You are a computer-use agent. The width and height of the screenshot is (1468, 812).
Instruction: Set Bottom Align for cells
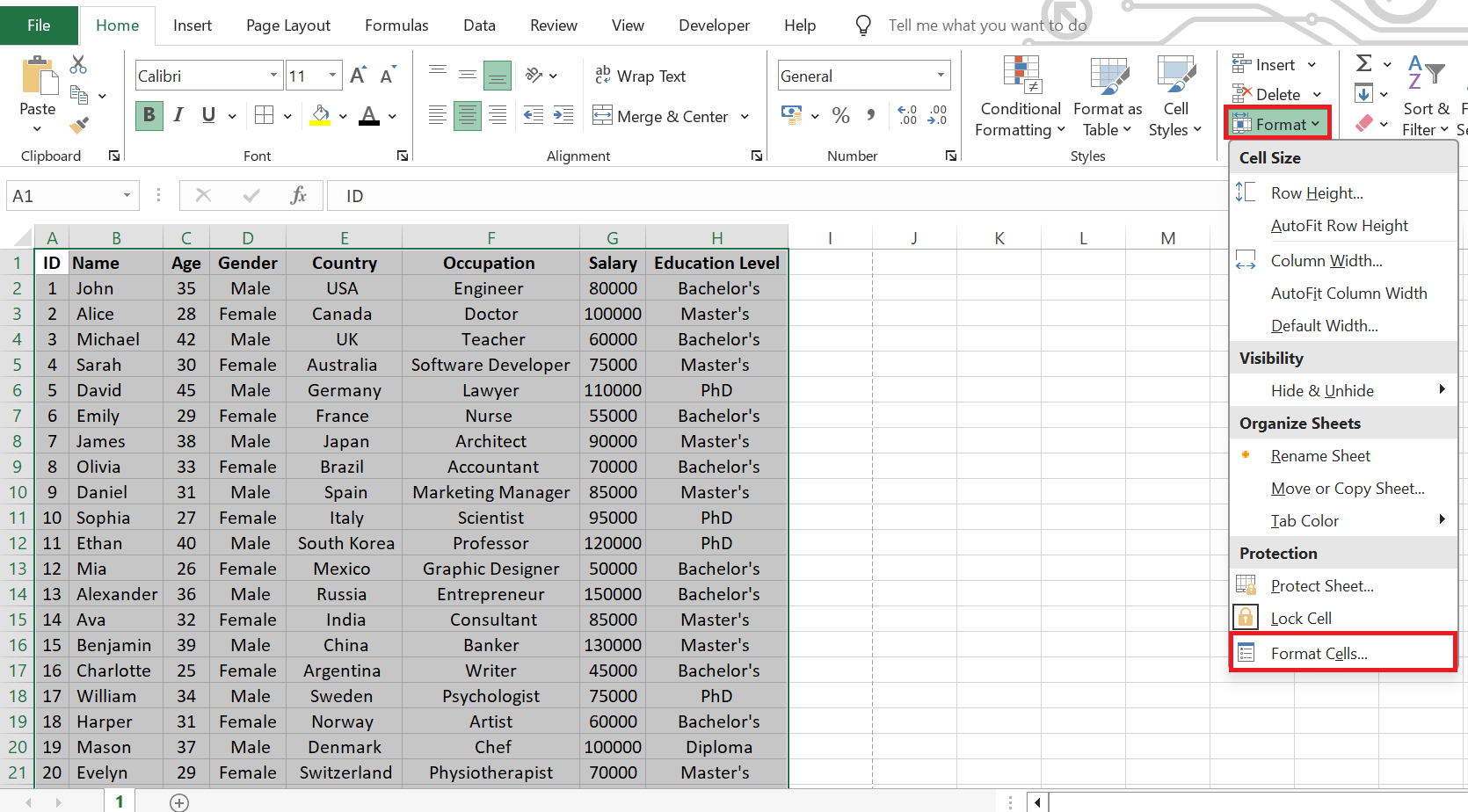click(498, 75)
